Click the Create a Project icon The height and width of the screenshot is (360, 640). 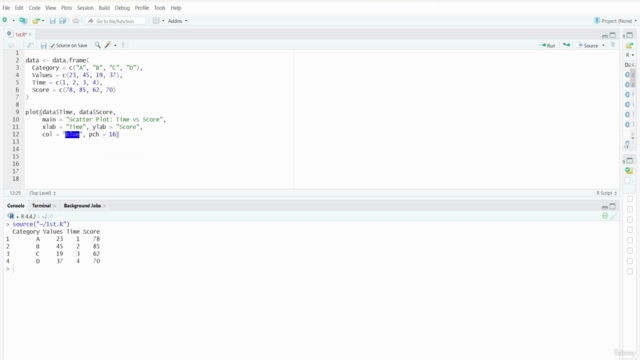23,20
